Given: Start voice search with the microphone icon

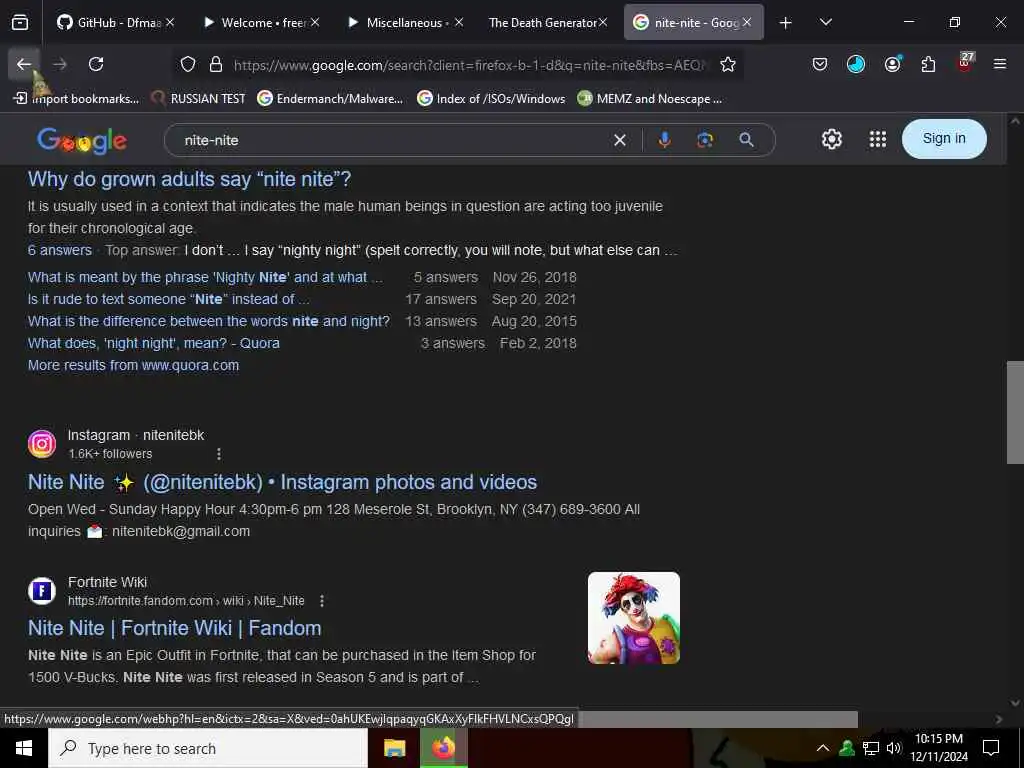Looking at the screenshot, I should 664,140.
